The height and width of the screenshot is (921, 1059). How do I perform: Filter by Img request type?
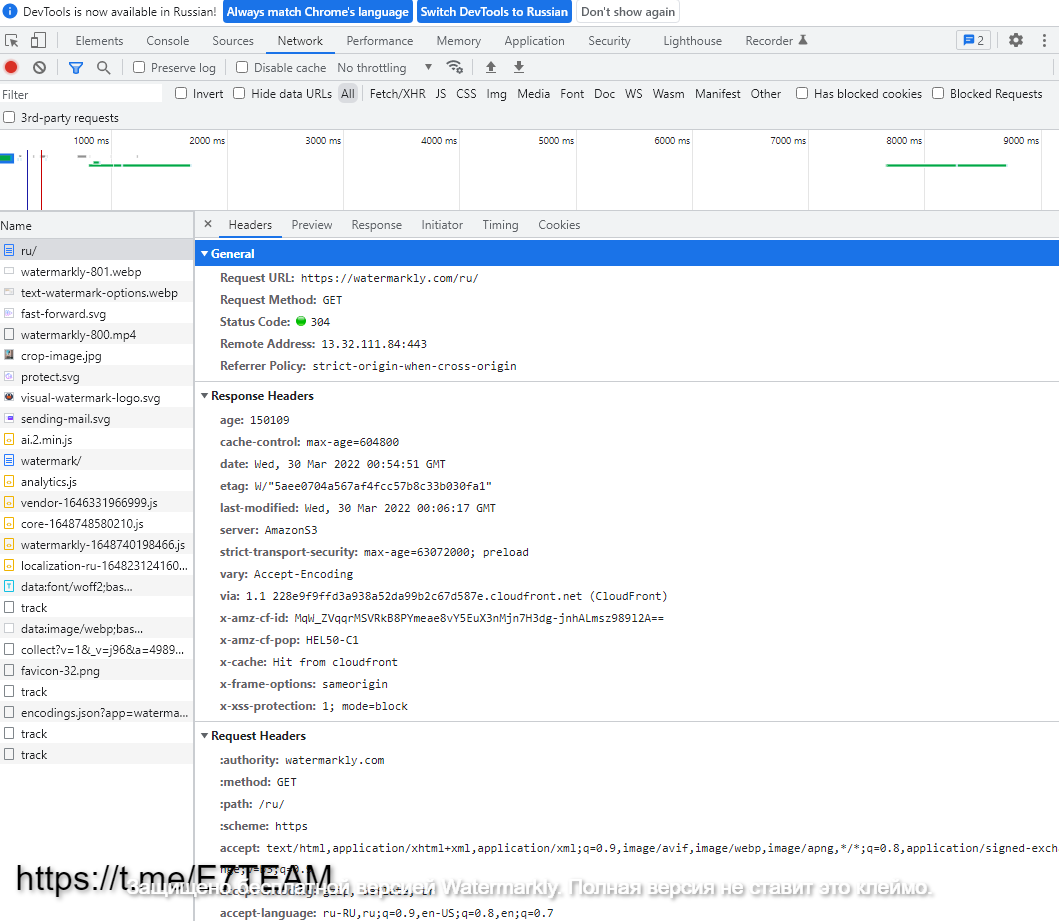click(x=496, y=94)
